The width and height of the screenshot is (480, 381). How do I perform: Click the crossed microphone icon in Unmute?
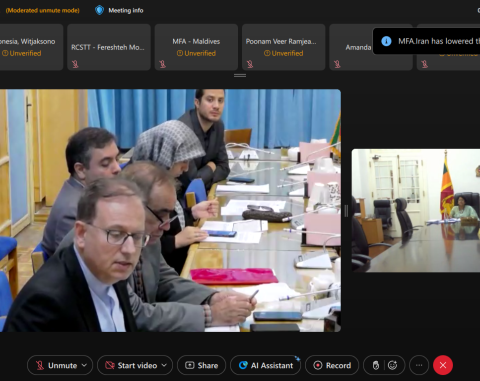click(x=40, y=365)
